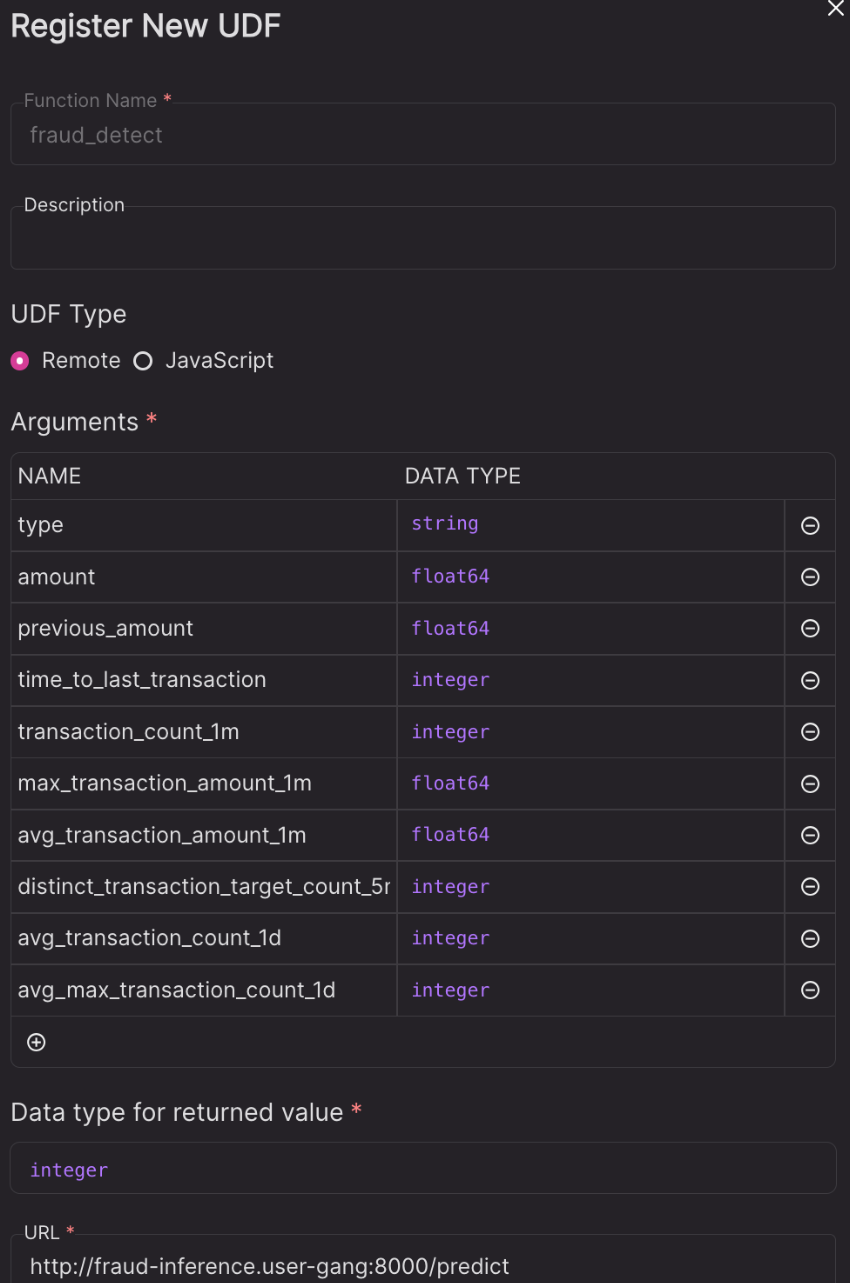Remove the "avg_transaction_amount_1m" argument
The height and width of the screenshot is (1284, 850).
810,834
